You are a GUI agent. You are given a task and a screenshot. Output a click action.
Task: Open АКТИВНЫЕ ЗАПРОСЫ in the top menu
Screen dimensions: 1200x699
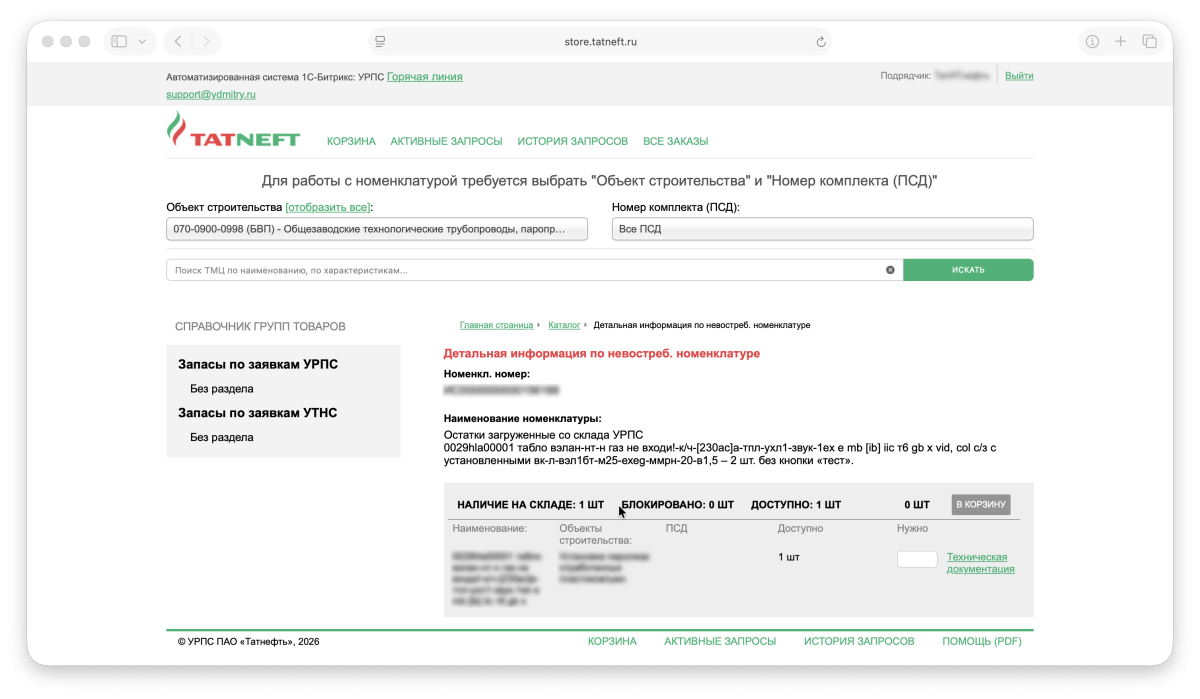(446, 142)
